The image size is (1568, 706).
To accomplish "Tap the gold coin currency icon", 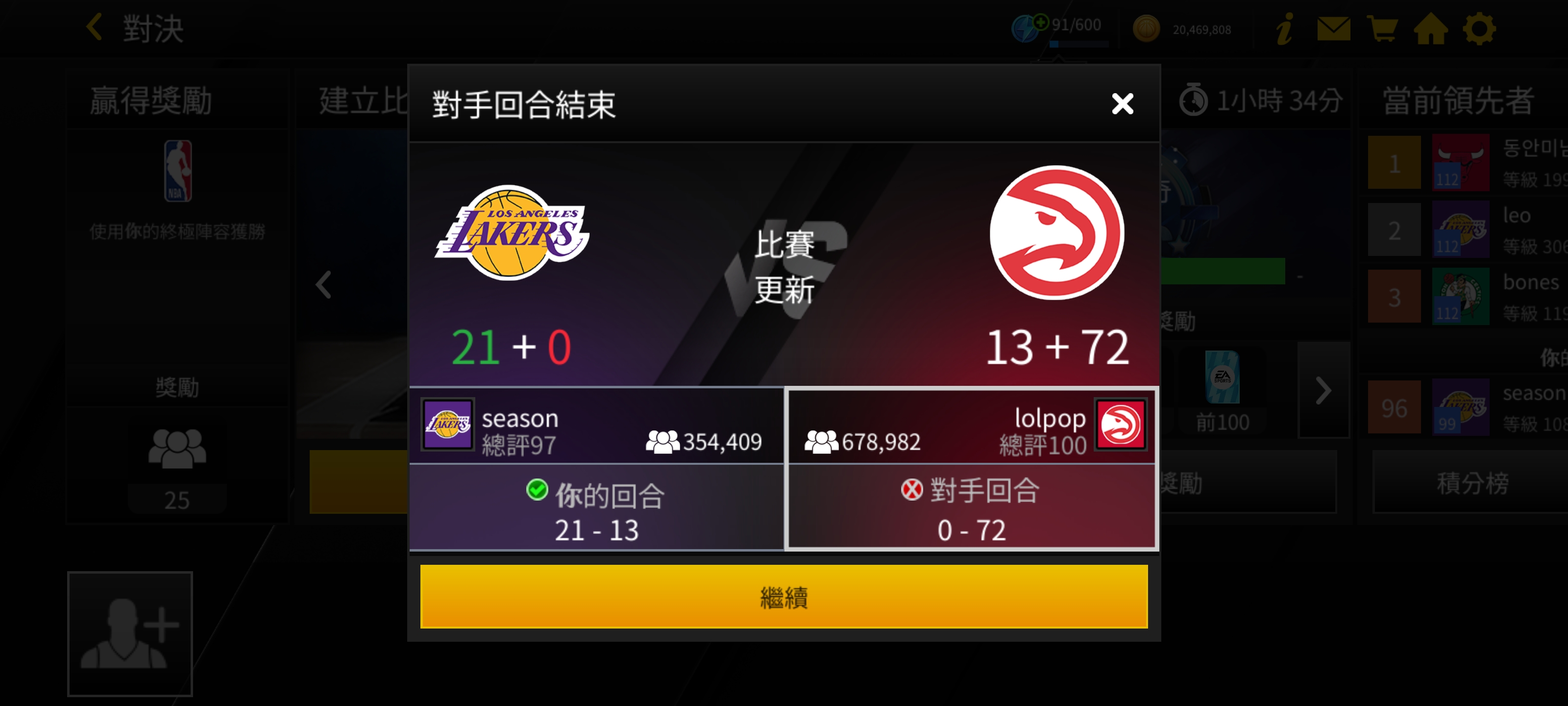I will [1146, 28].
